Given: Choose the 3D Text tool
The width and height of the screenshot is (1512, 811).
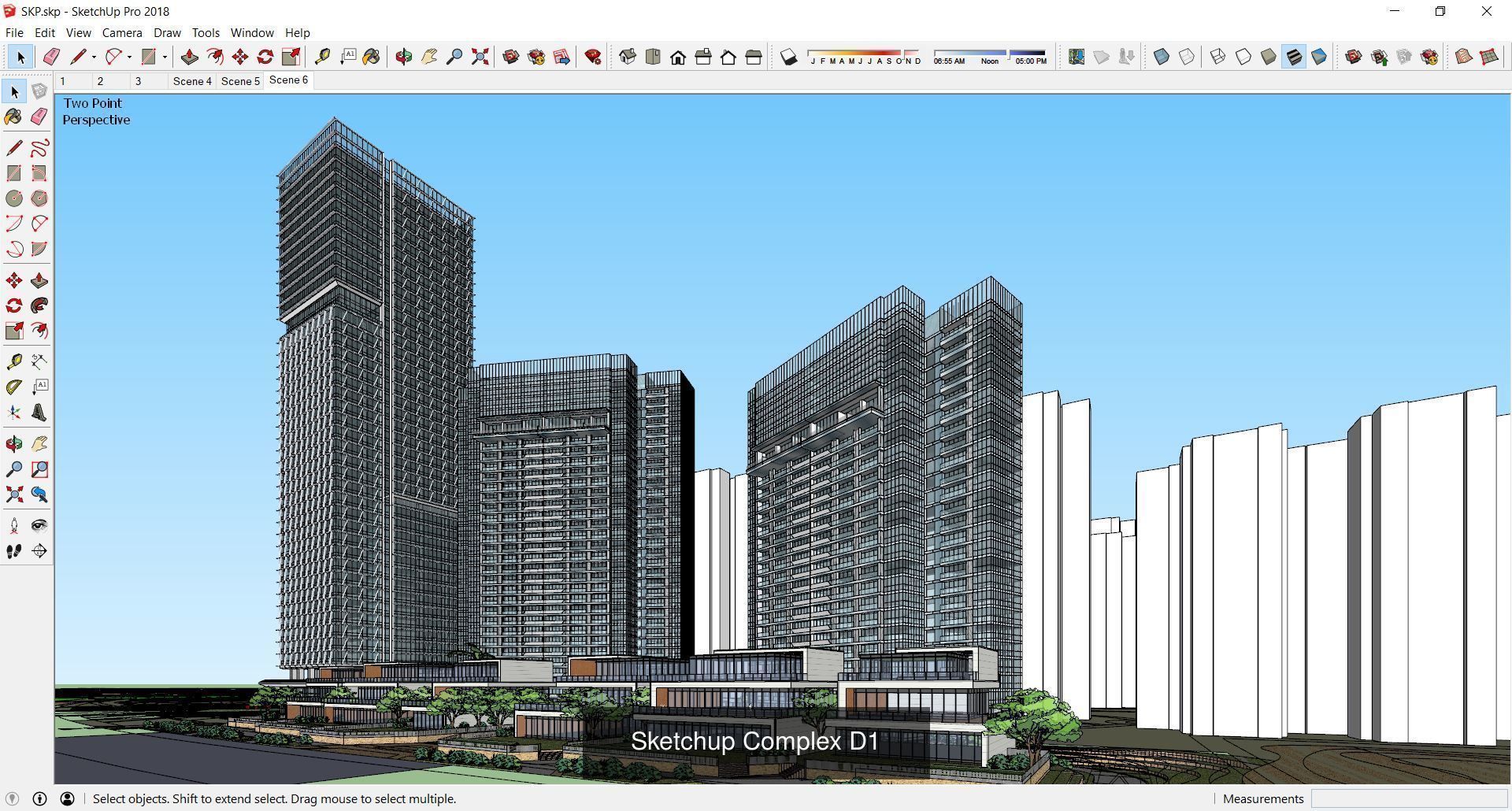Looking at the screenshot, I should tap(39, 412).
